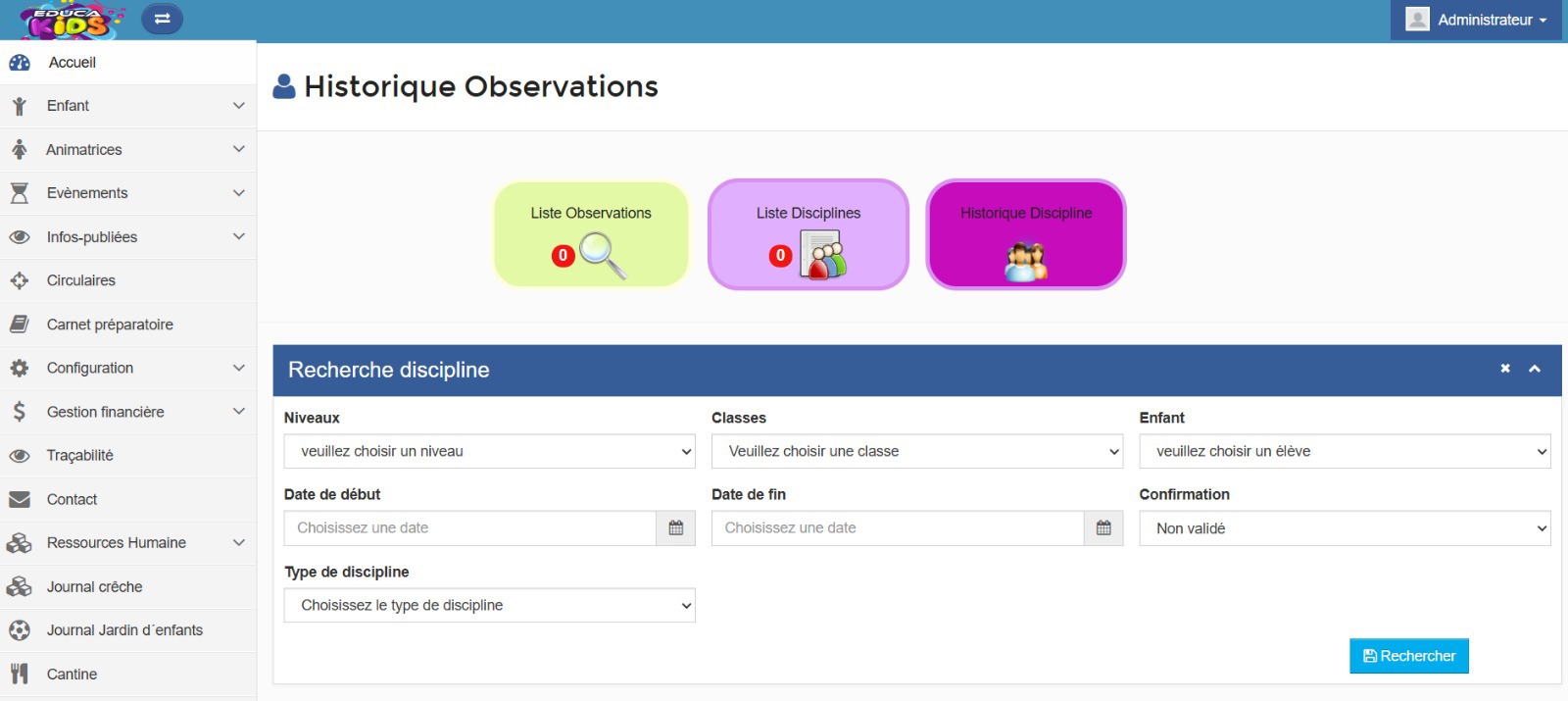Click the Administrateur avatar icon
Image resolution: width=1568 pixels, height=701 pixels.
coord(1417,20)
